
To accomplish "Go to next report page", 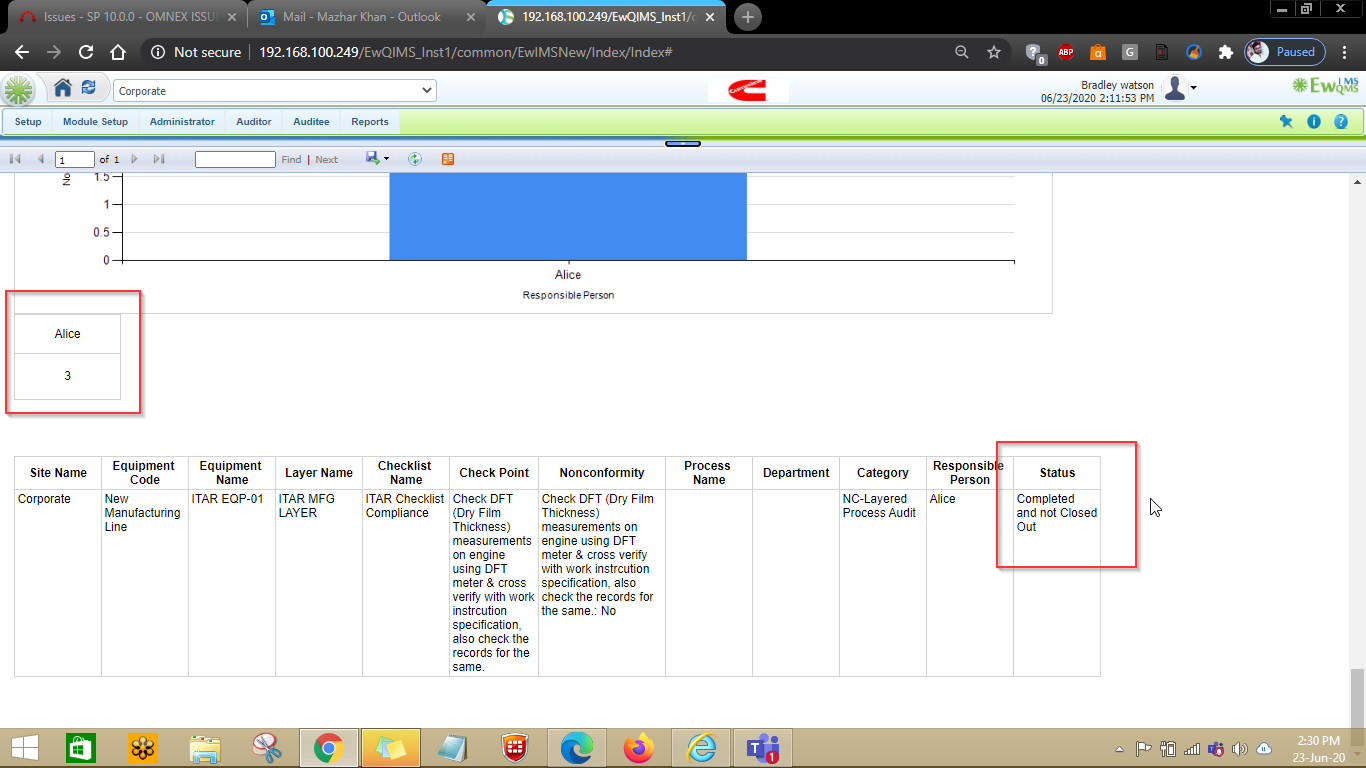I will (134, 159).
